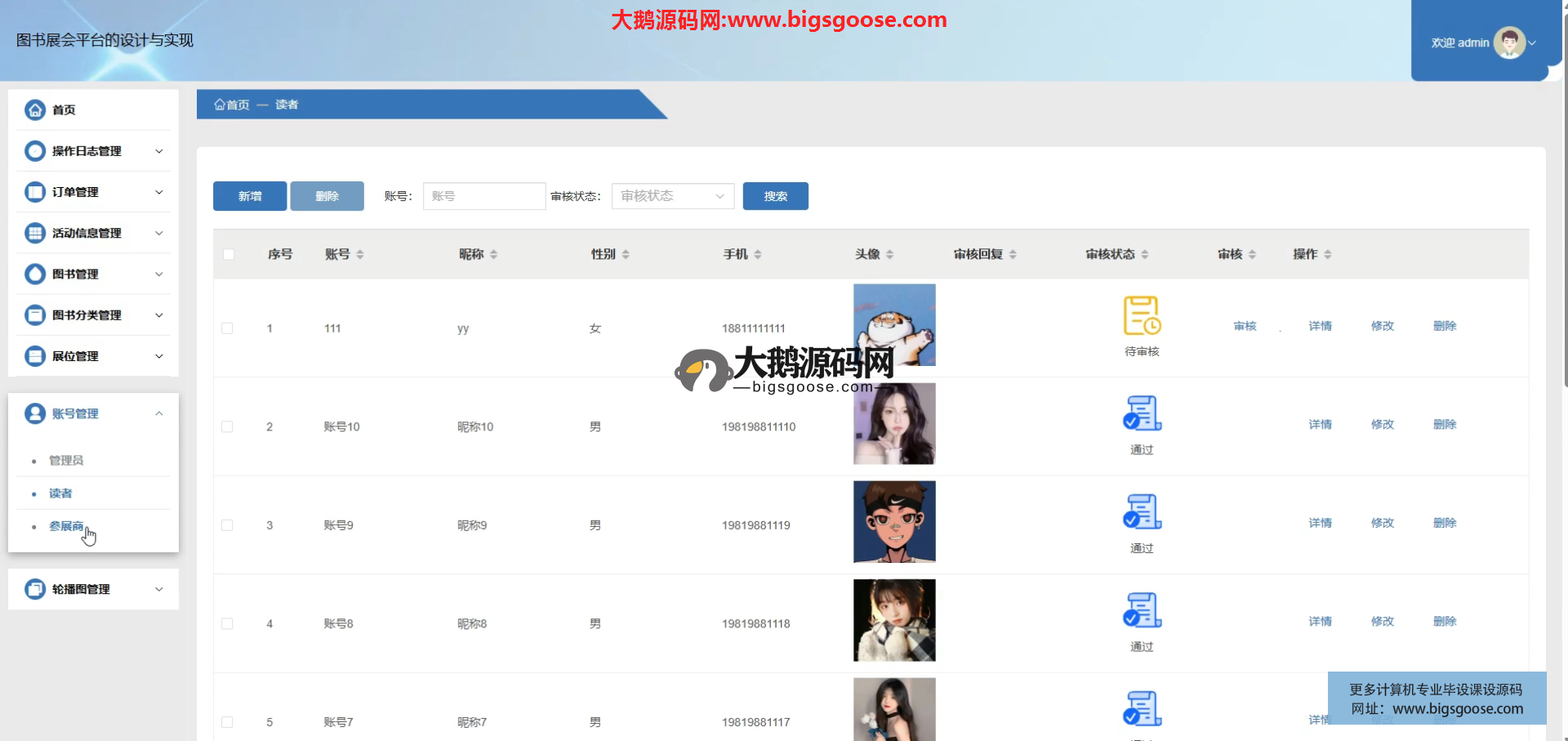Click the 审核 link for account 111
This screenshot has width=1568, height=741.
click(1245, 326)
